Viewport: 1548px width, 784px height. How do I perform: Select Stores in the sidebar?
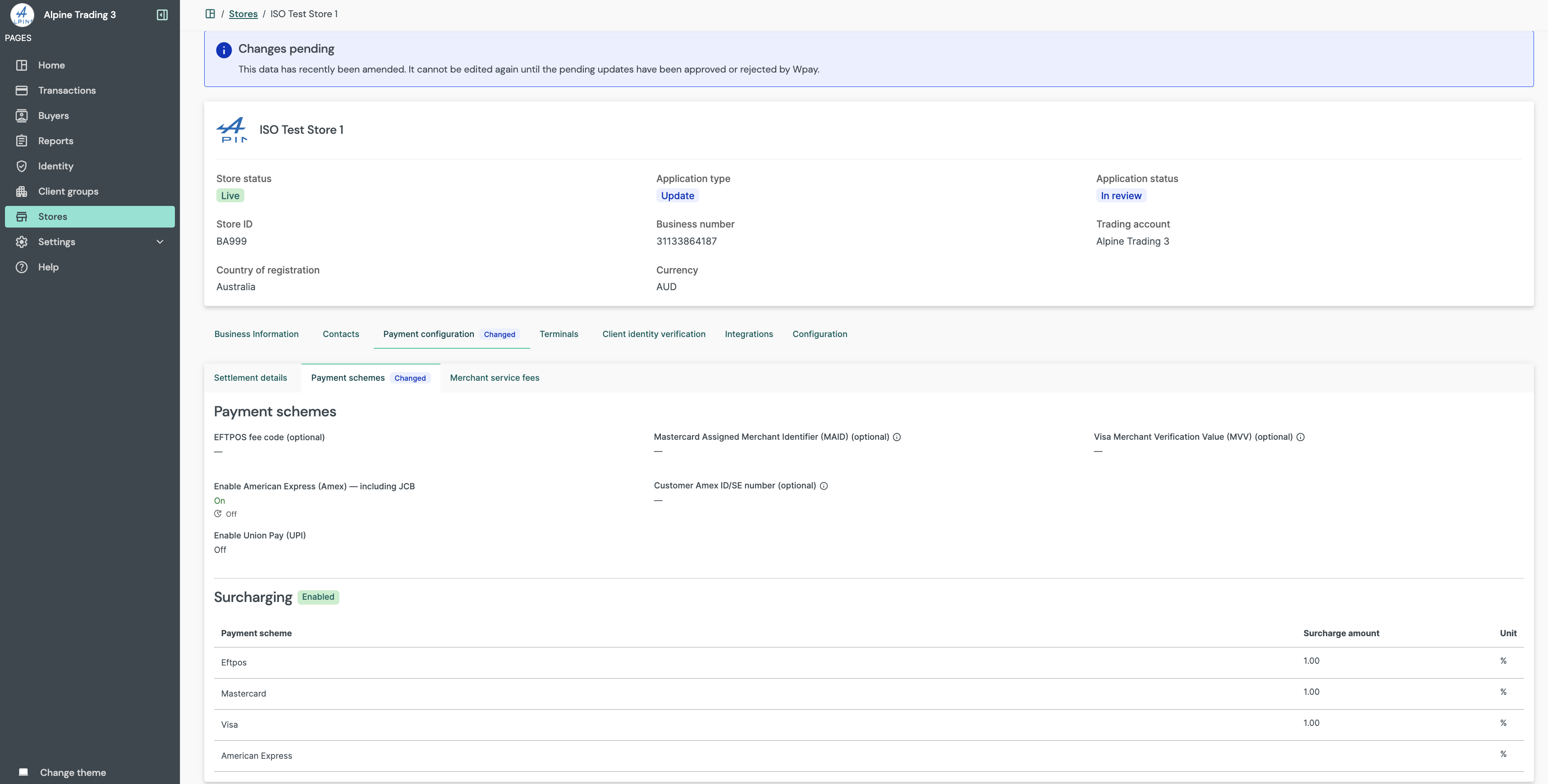[53, 216]
